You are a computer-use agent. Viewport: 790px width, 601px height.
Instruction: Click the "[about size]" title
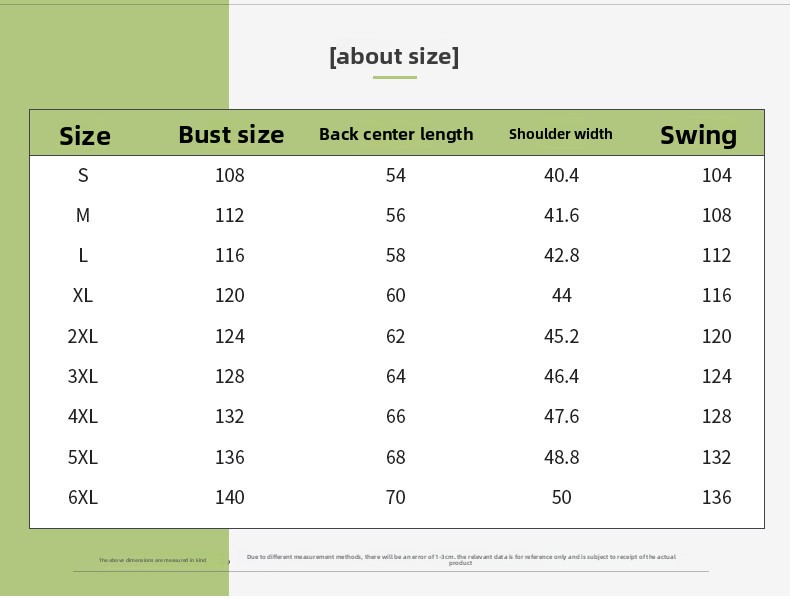pyautogui.click(x=394, y=56)
